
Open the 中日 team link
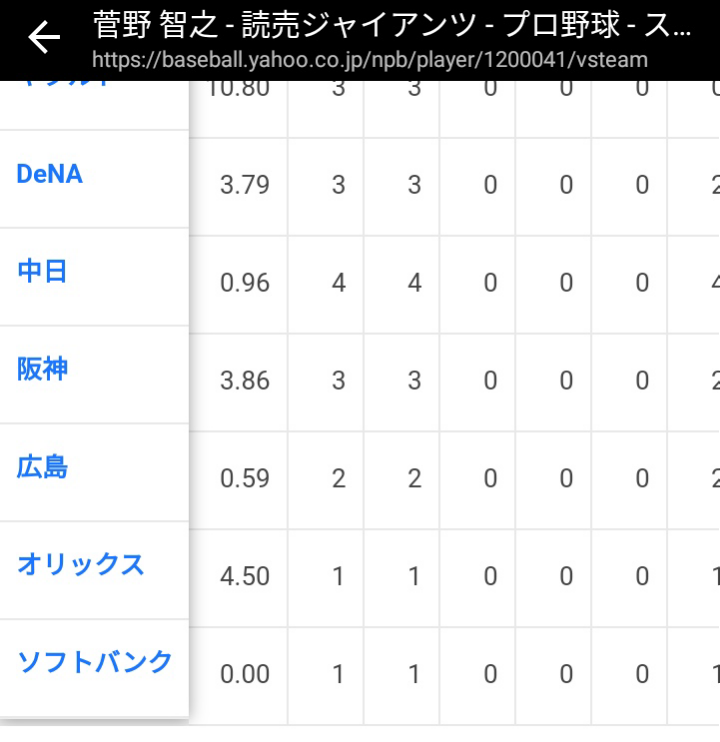point(42,271)
